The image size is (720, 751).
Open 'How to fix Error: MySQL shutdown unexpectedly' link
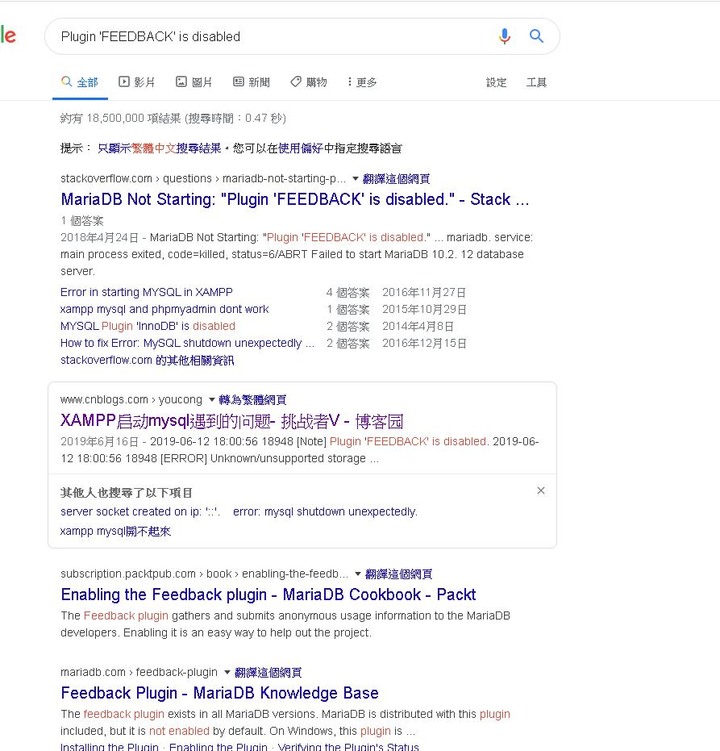[x=187, y=343]
